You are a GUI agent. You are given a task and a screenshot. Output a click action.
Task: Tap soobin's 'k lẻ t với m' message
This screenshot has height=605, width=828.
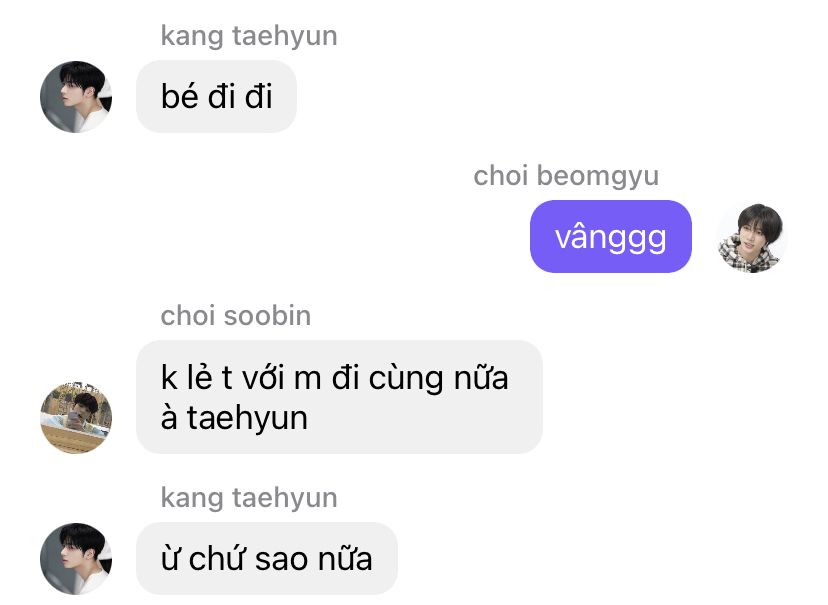click(x=339, y=397)
